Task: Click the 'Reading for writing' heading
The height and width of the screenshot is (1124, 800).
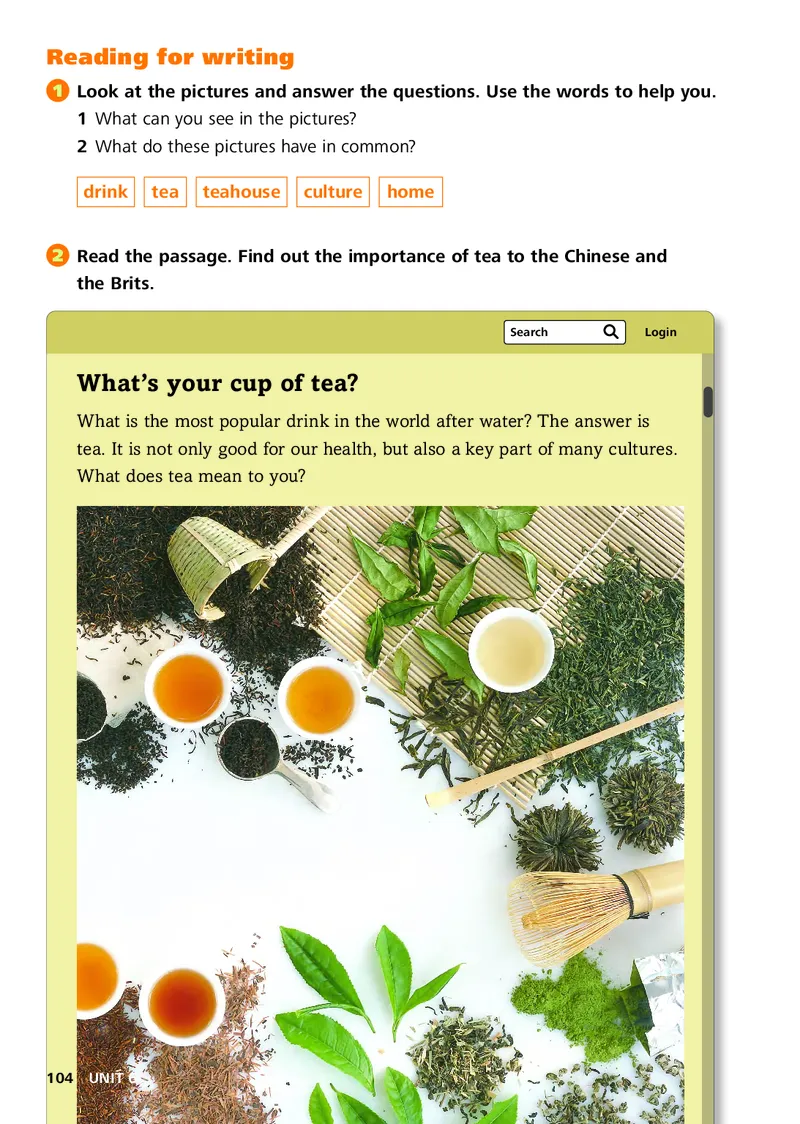Action: pos(171,57)
